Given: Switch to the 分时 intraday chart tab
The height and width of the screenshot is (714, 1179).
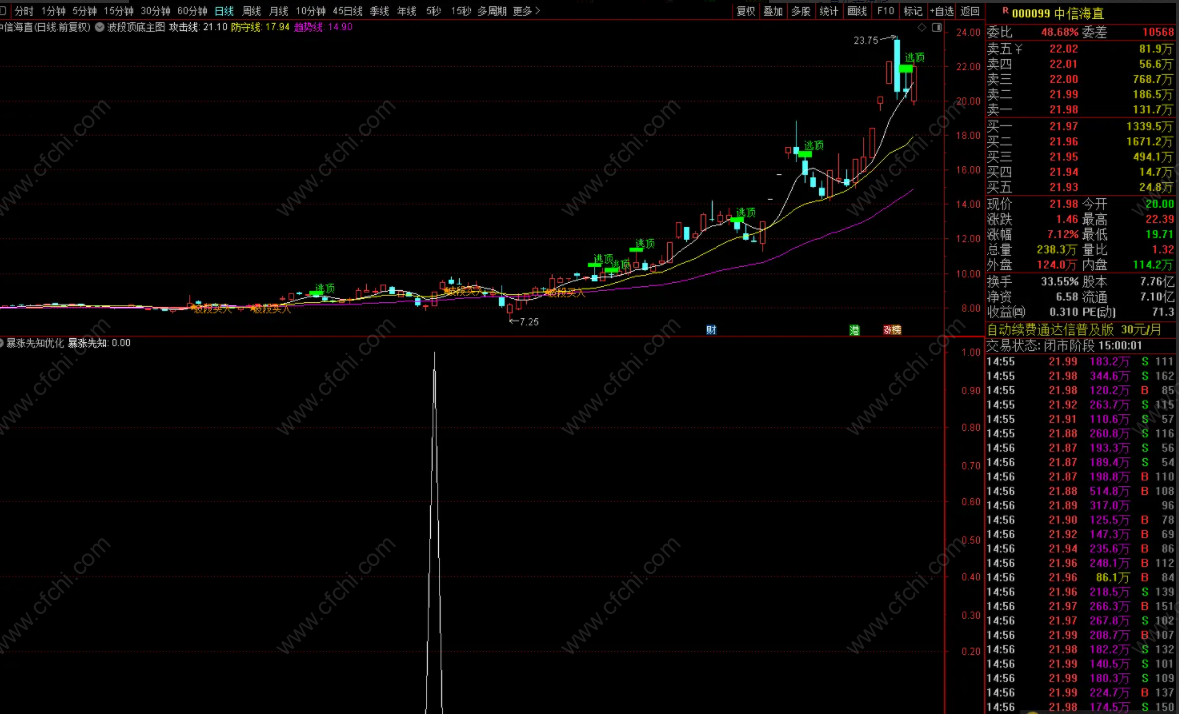Looking at the screenshot, I should [x=24, y=11].
